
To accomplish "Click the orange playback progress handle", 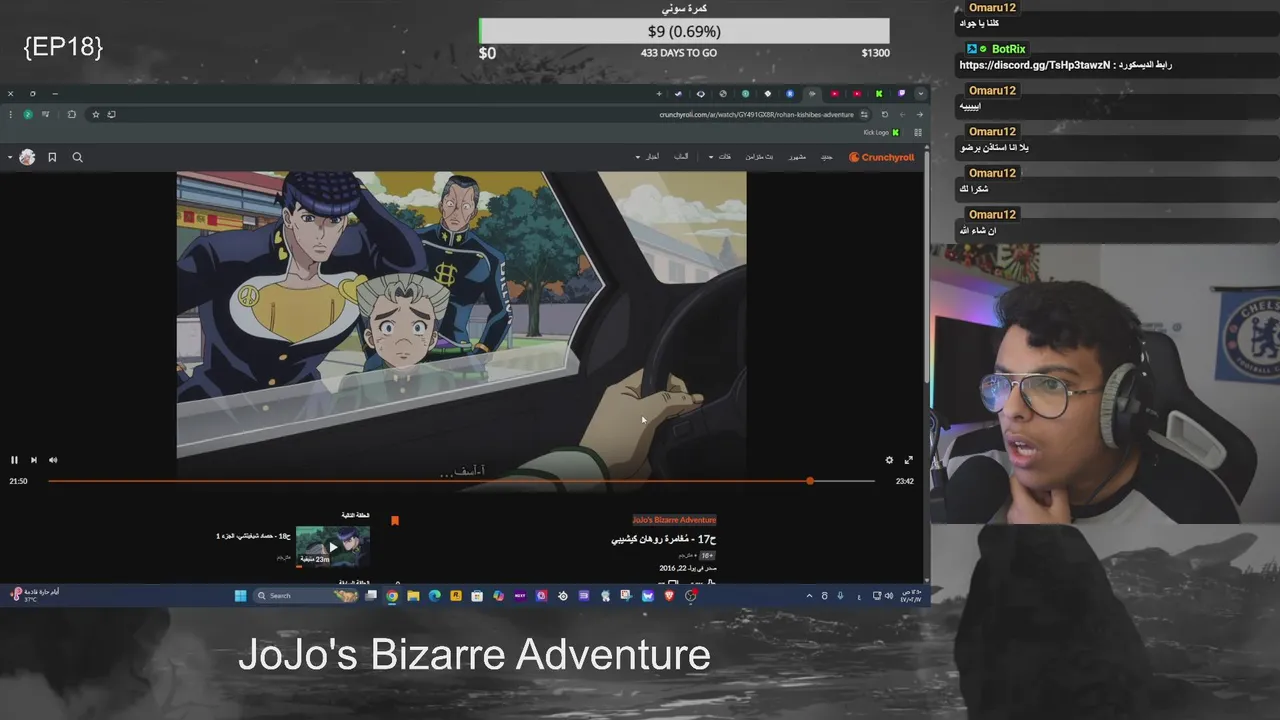I will coord(810,481).
